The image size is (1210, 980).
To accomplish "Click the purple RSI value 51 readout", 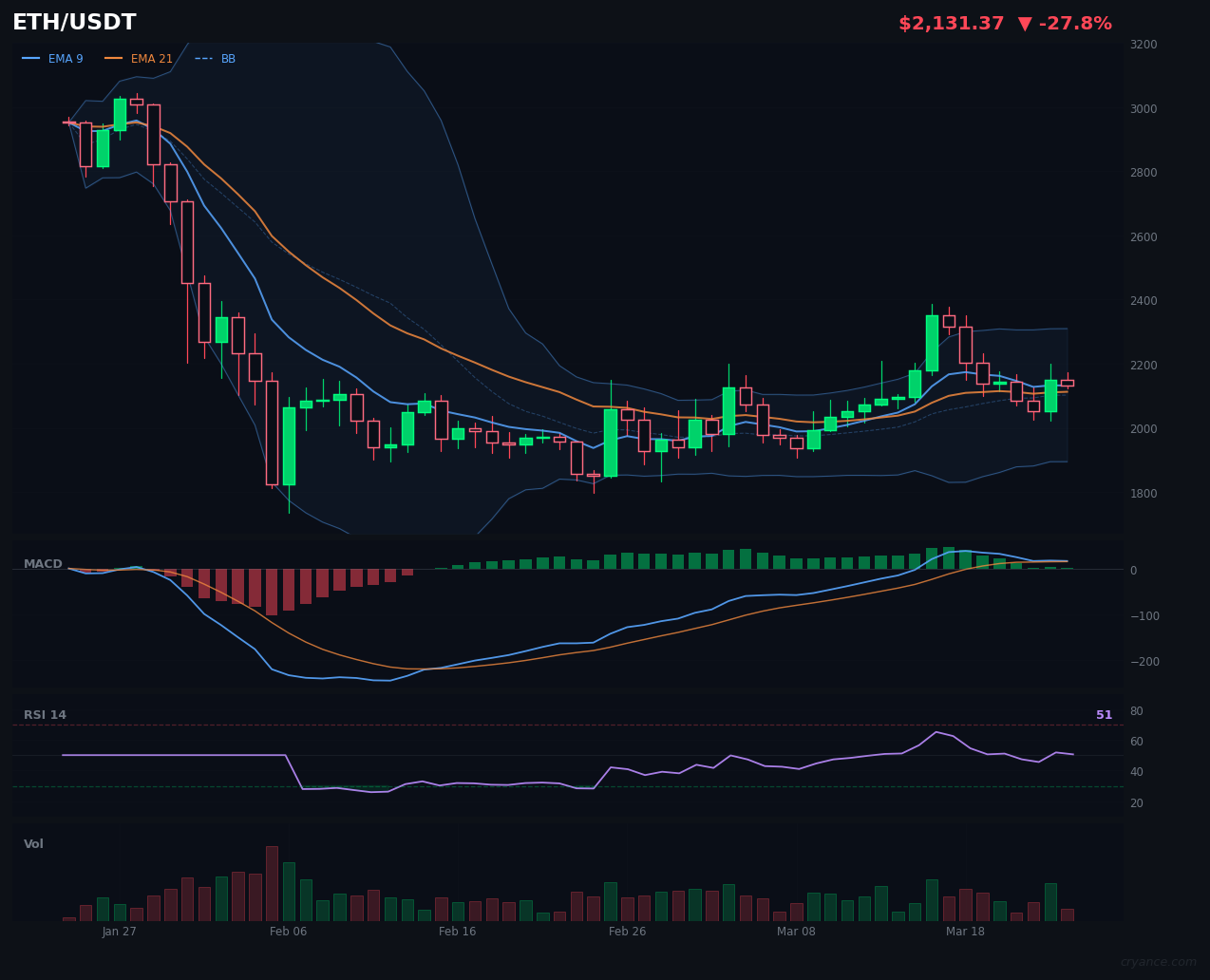I will 1104,714.
